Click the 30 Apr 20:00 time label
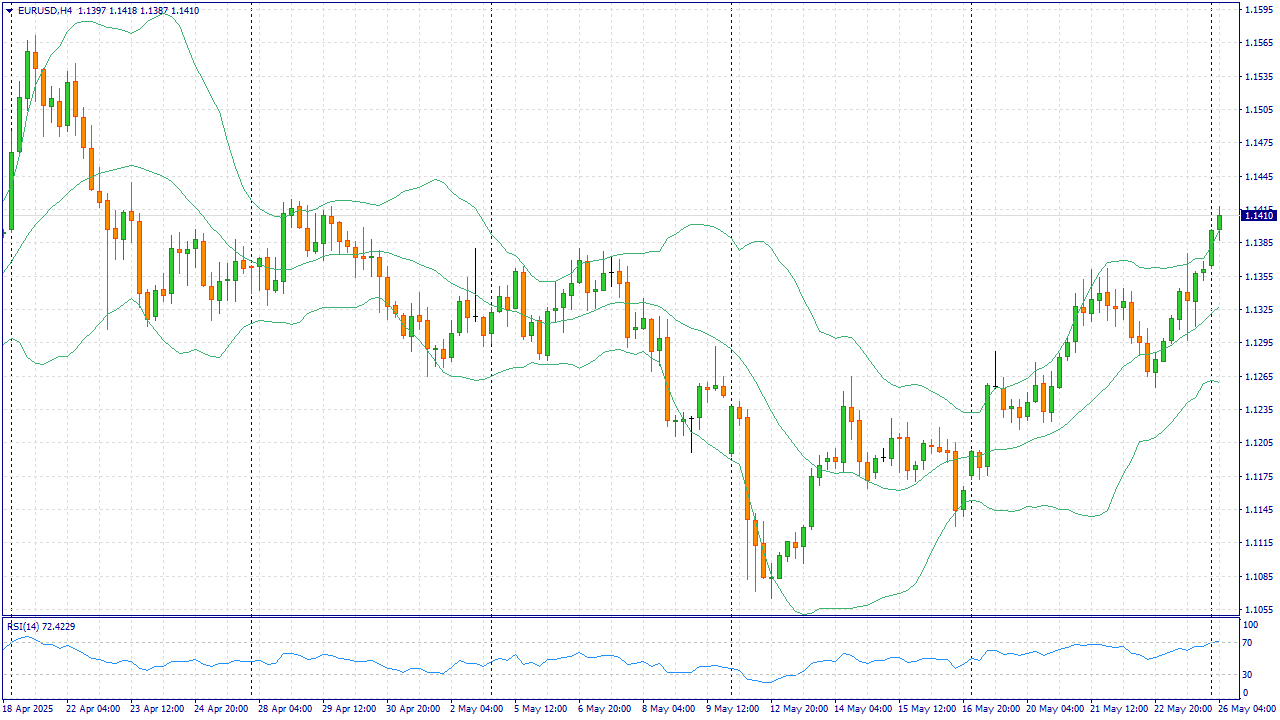 pos(412,709)
